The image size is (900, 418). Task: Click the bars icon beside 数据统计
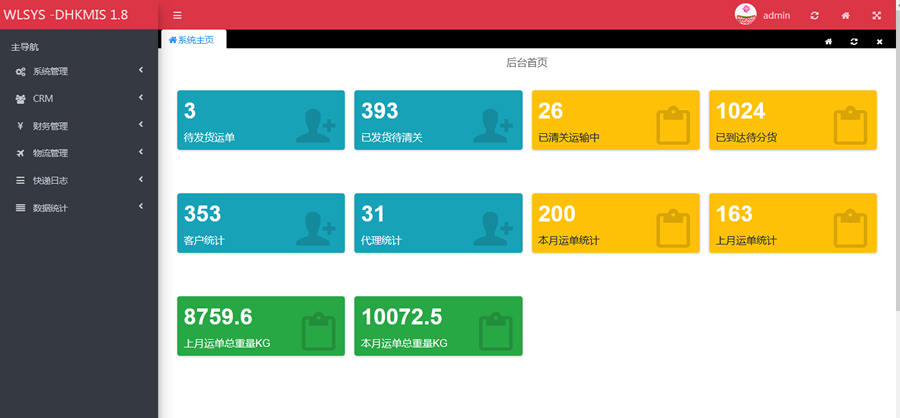[x=20, y=208]
